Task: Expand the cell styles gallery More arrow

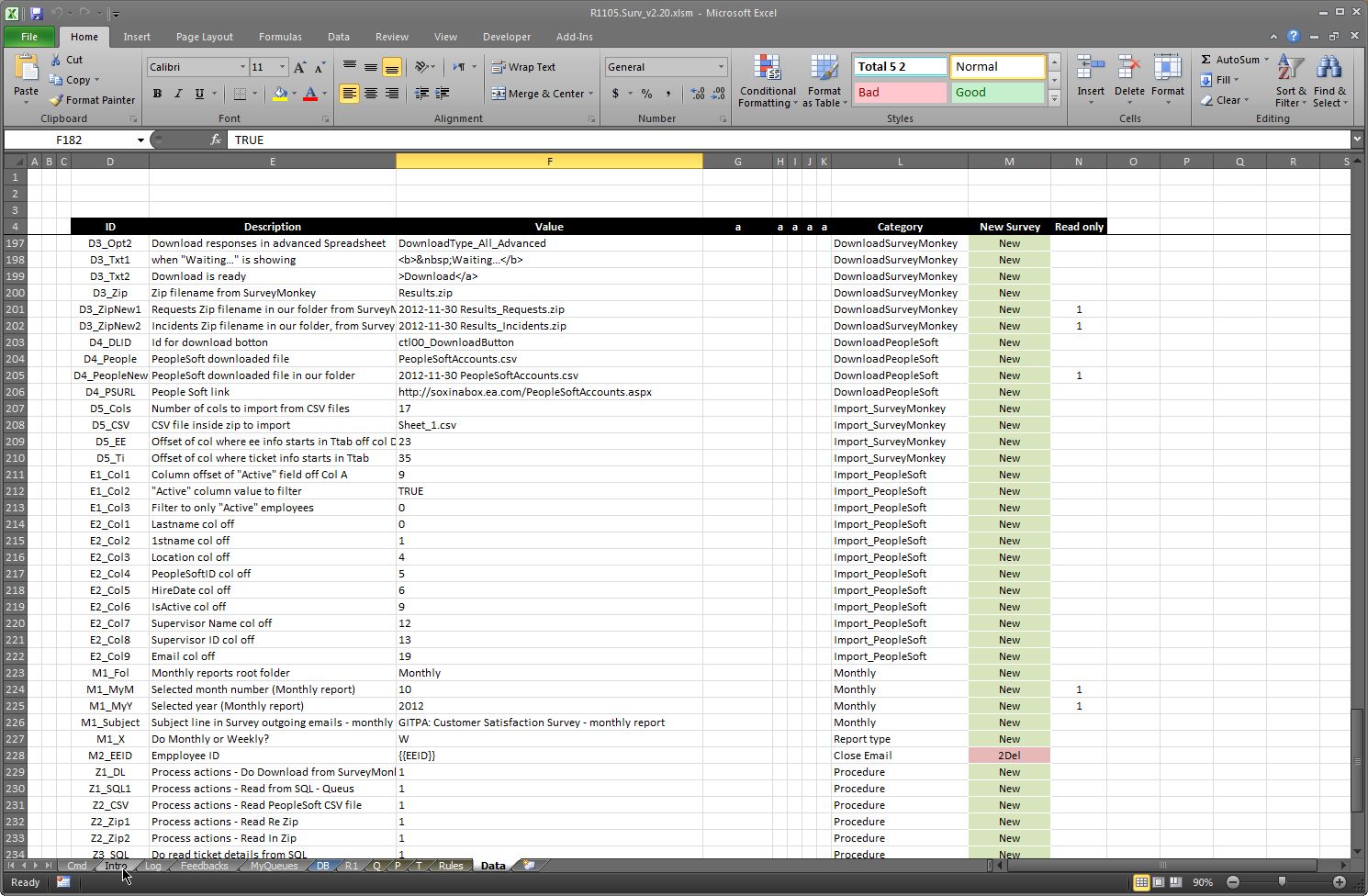Action: point(1054,98)
